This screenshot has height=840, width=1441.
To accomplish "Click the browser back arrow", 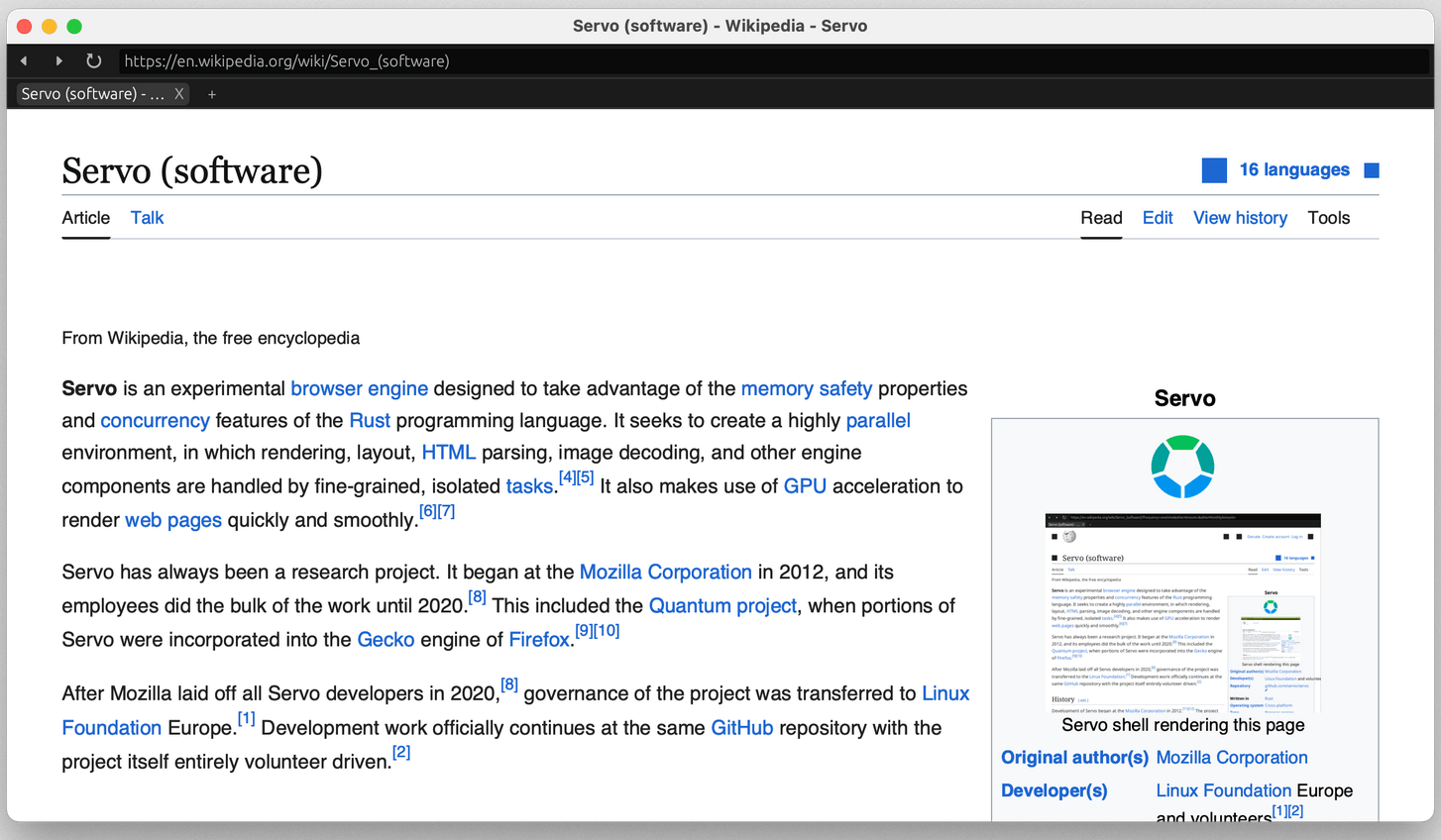I will point(24,61).
